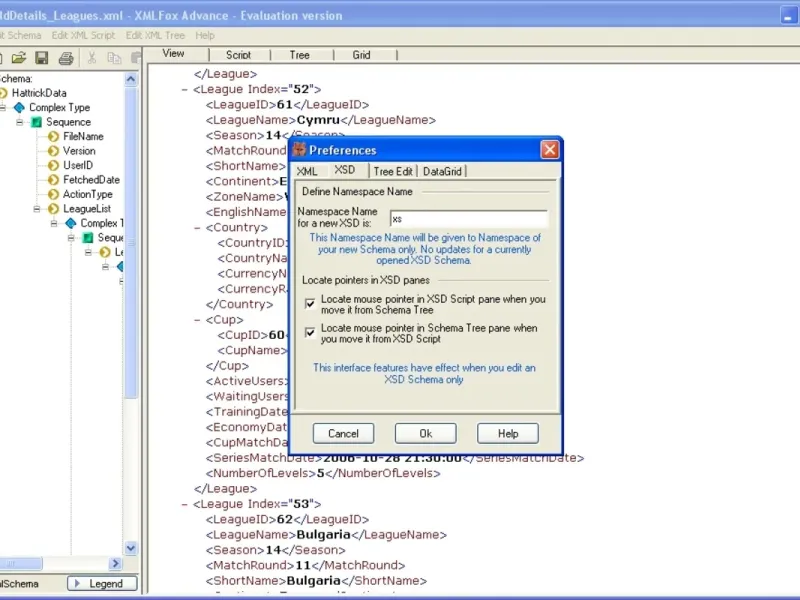Select the View tab in main pane

point(173,53)
